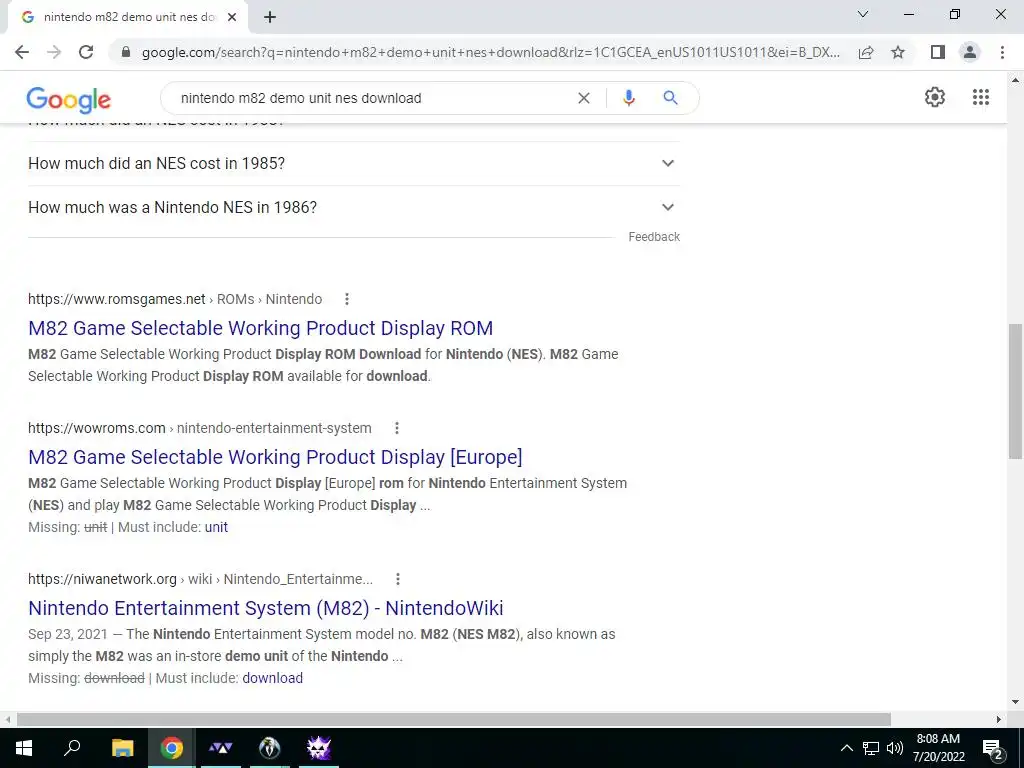Click the Feedback link

pyautogui.click(x=654, y=237)
